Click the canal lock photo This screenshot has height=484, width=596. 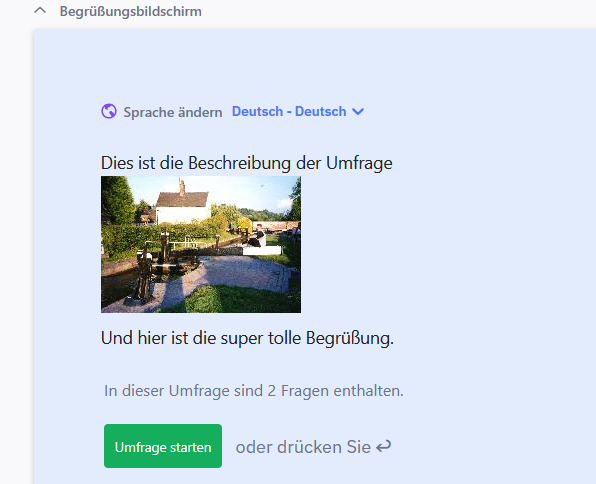point(201,244)
